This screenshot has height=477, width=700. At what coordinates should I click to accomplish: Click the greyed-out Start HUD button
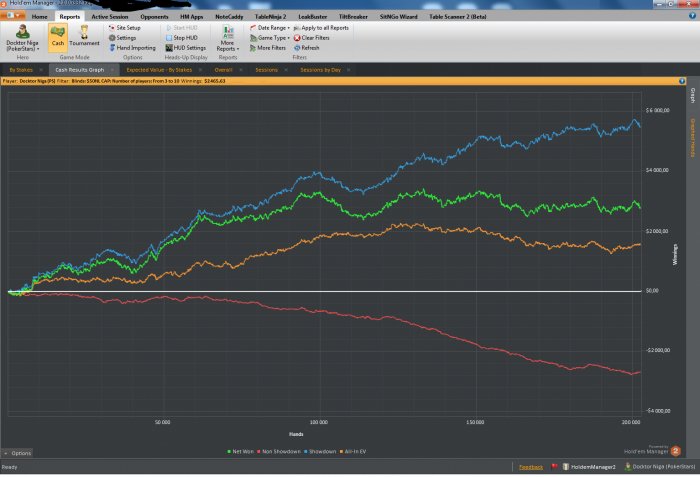coord(181,28)
